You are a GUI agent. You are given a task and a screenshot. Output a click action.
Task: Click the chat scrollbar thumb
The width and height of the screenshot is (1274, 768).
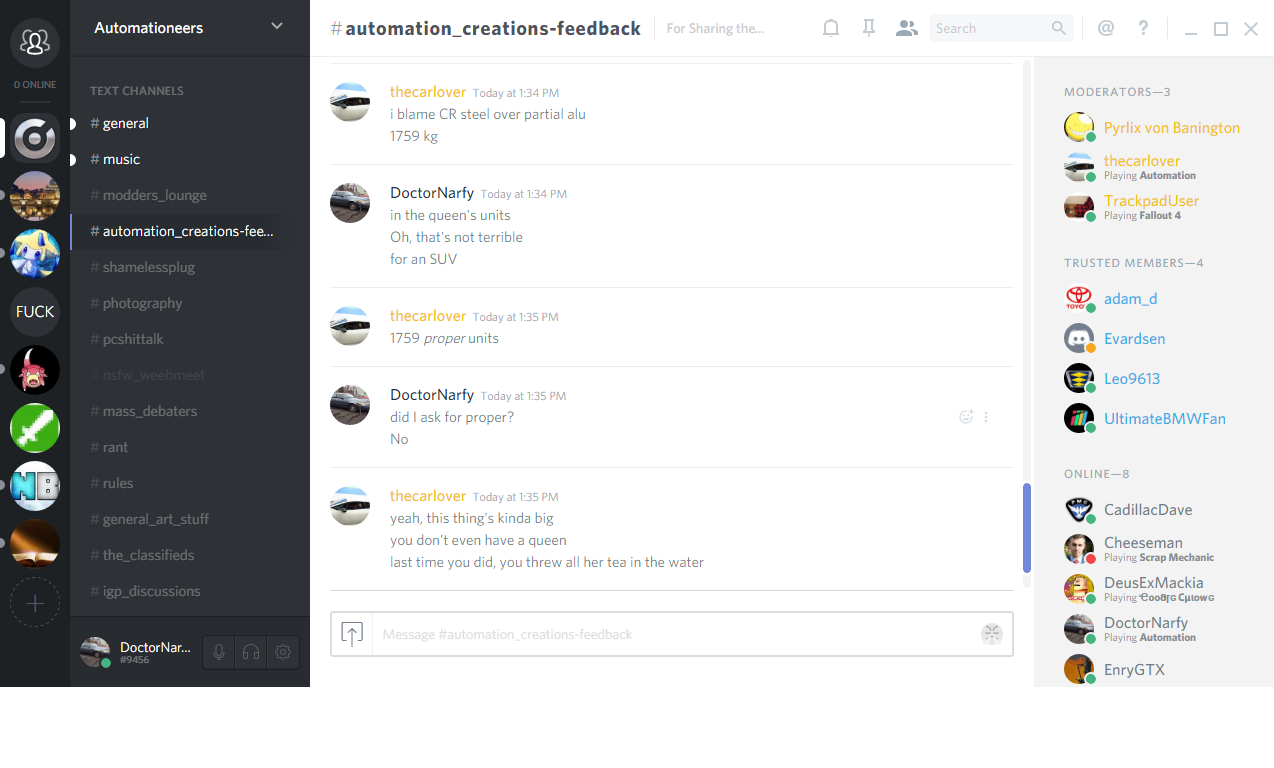[x=1026, y=527]
